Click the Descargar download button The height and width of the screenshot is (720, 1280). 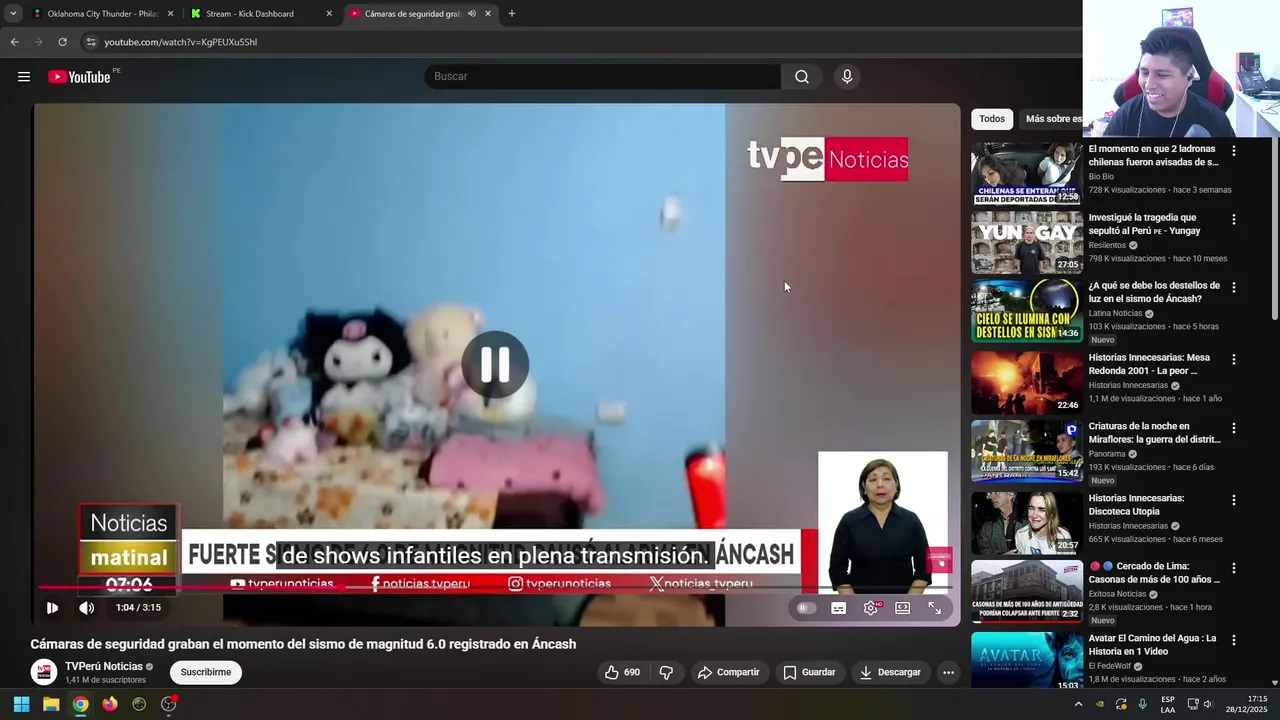[890, 672]
